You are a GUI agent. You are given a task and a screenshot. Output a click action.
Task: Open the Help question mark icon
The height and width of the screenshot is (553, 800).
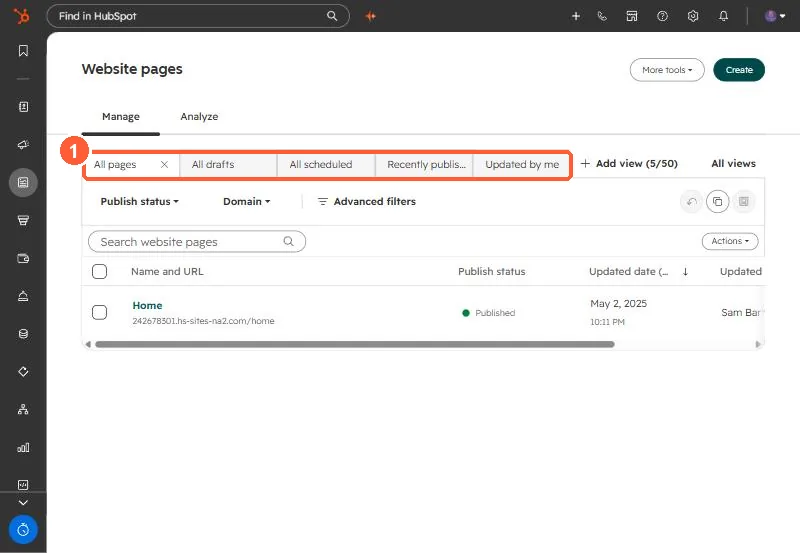click(x=662, y=16)
